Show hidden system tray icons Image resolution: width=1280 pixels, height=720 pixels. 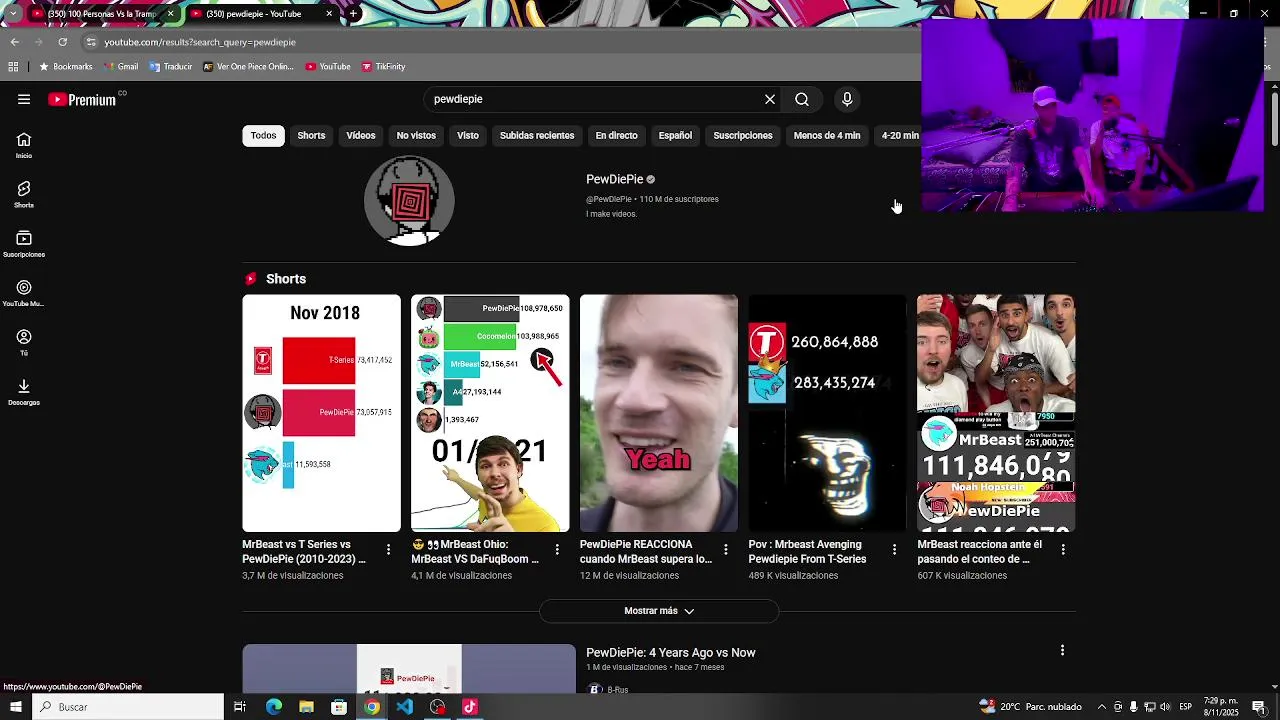pyautogui.click(x=1101, y=707)
